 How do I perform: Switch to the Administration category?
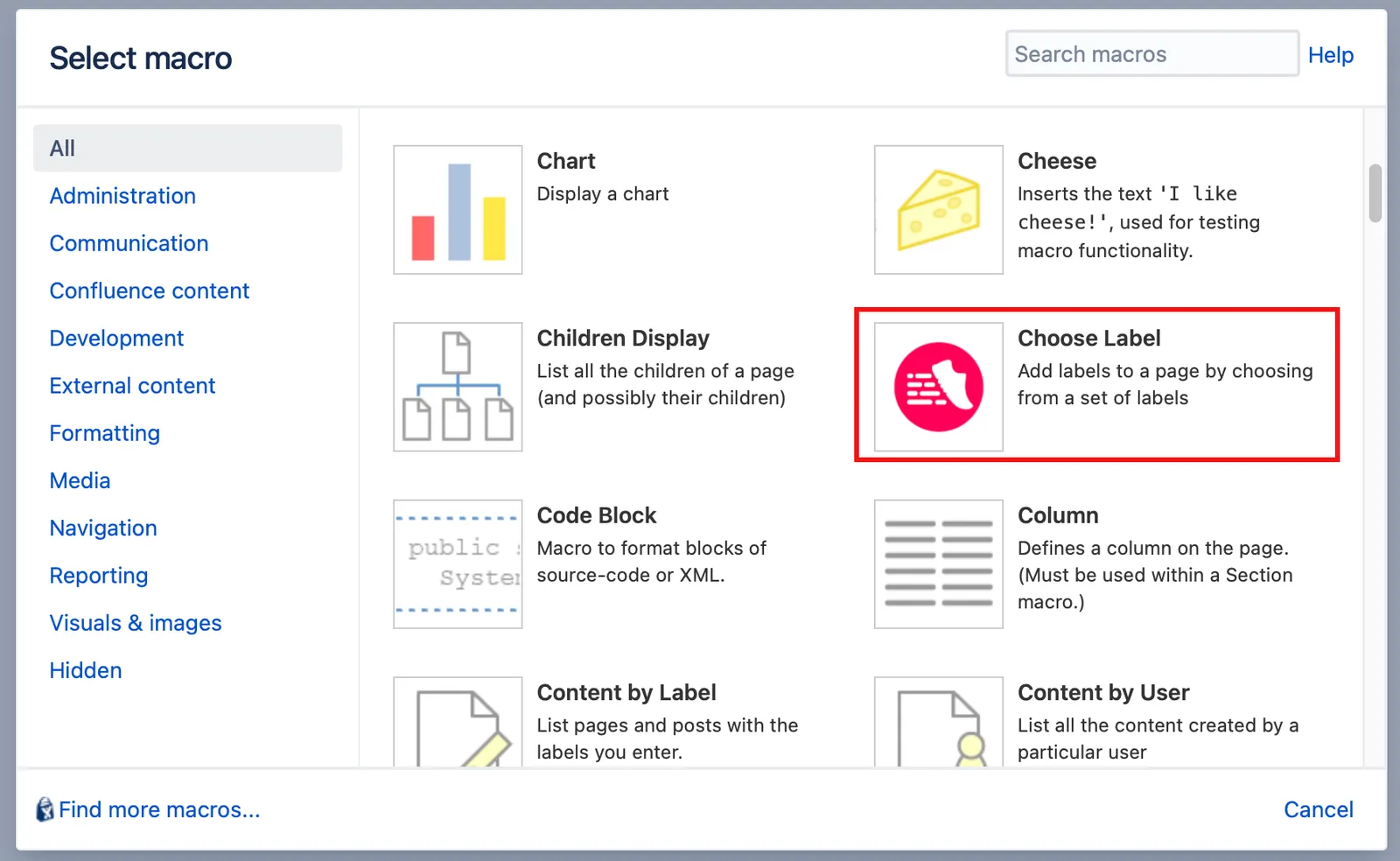click(x=122, y=196)
